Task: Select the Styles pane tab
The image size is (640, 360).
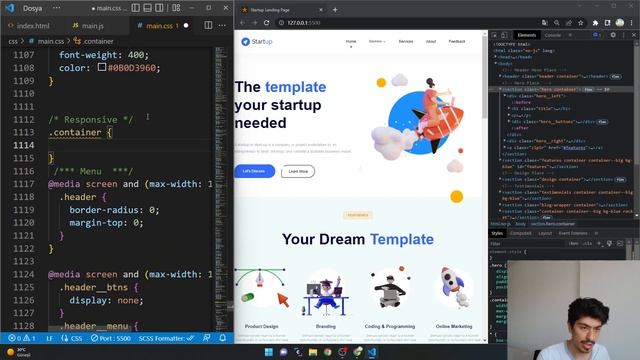Action: point(497,233)
